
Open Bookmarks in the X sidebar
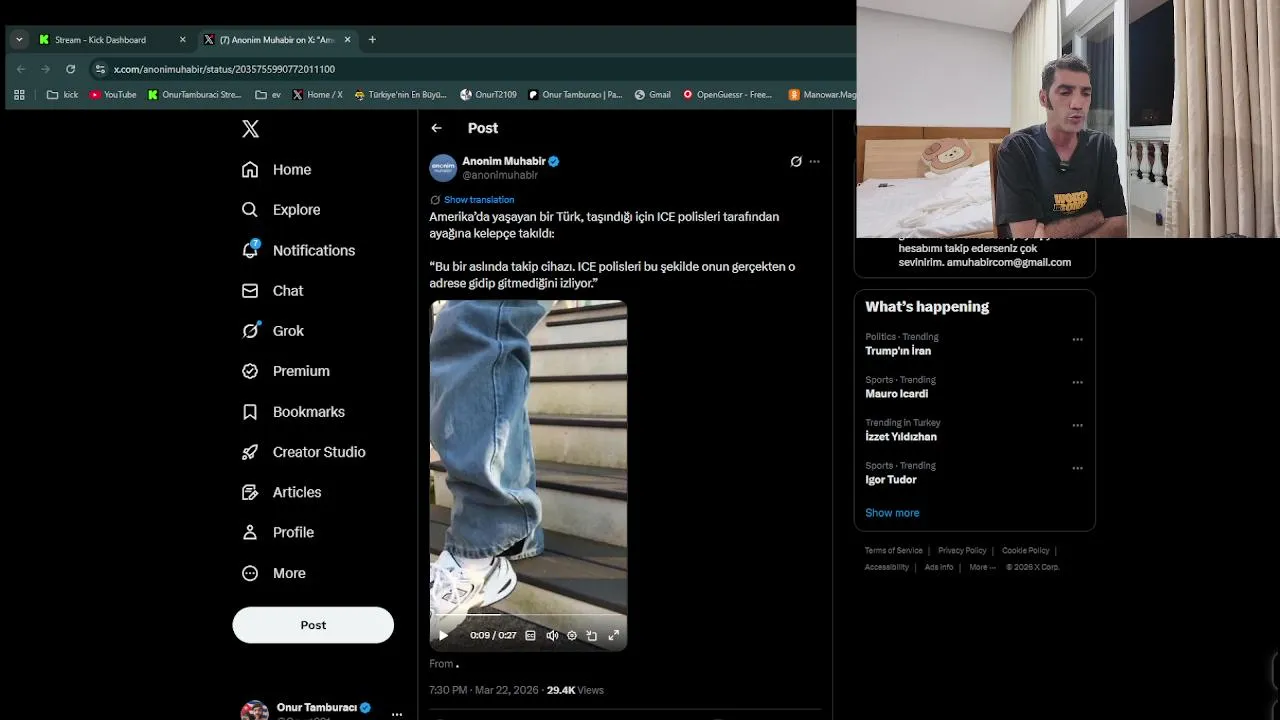(293, 412)
